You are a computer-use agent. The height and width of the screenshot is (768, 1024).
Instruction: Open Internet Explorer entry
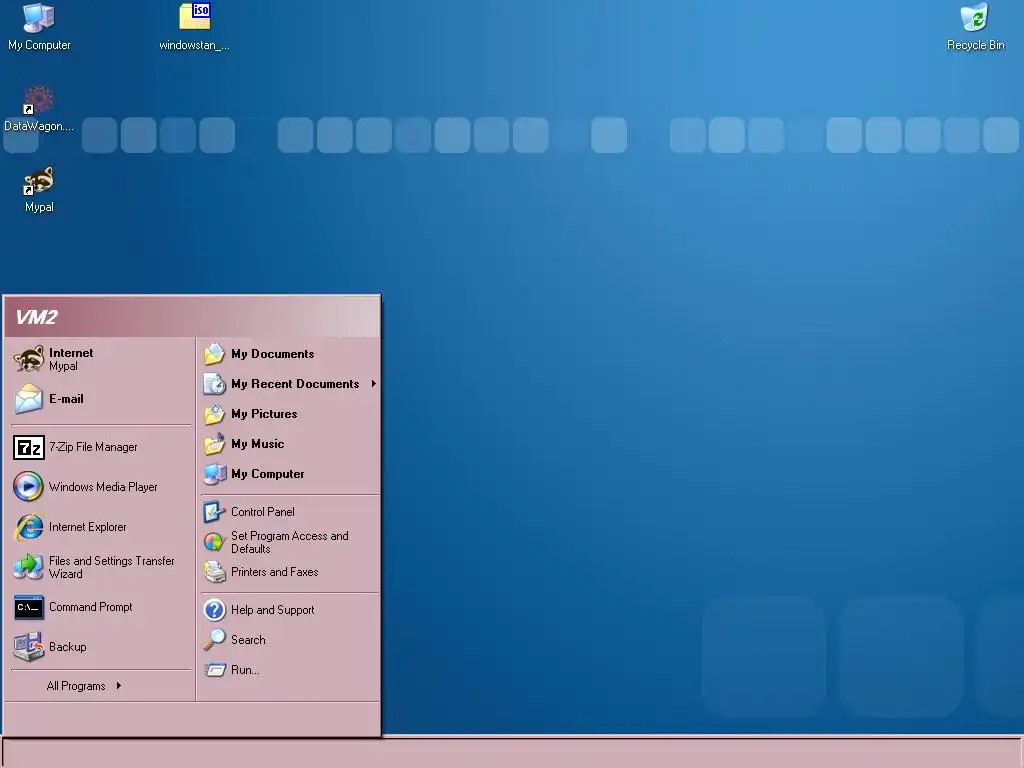tap(88, 527)
